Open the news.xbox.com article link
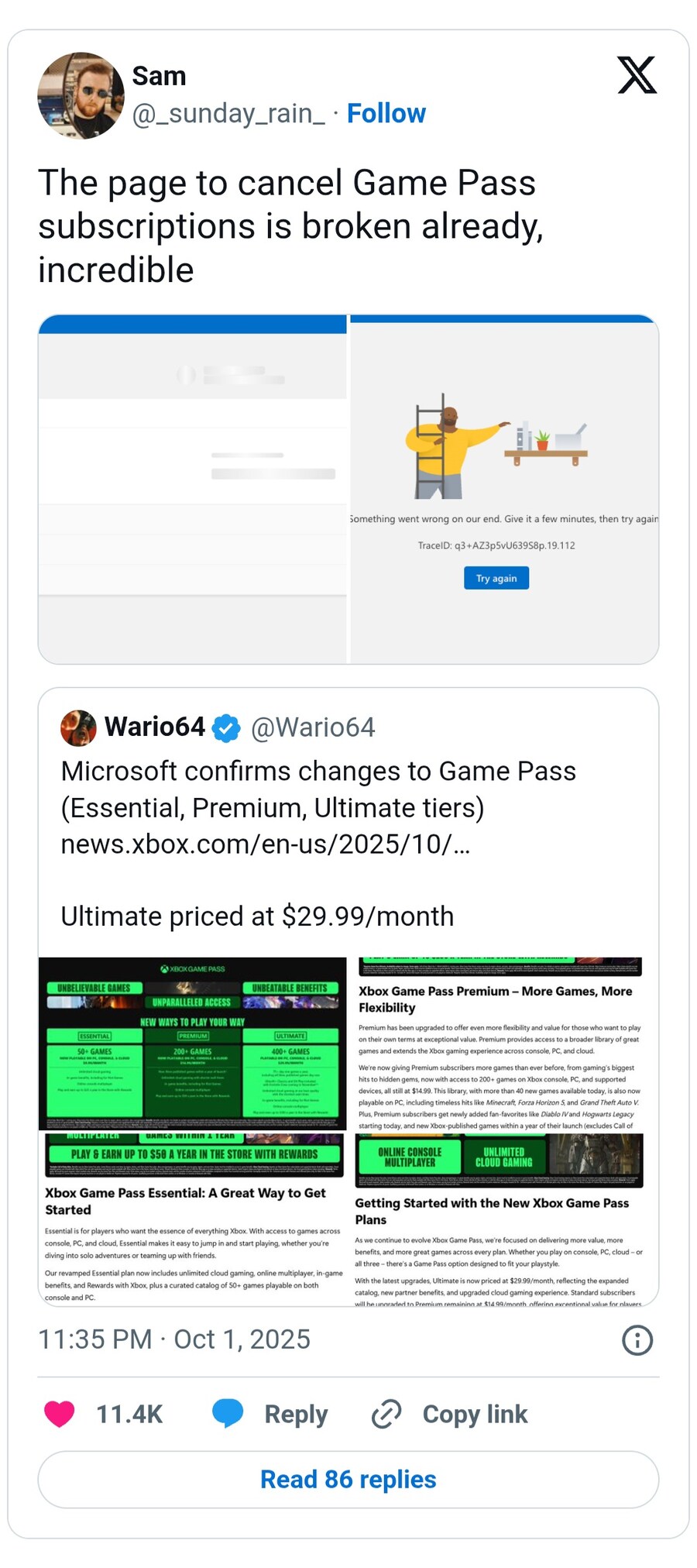 point(265,843)
